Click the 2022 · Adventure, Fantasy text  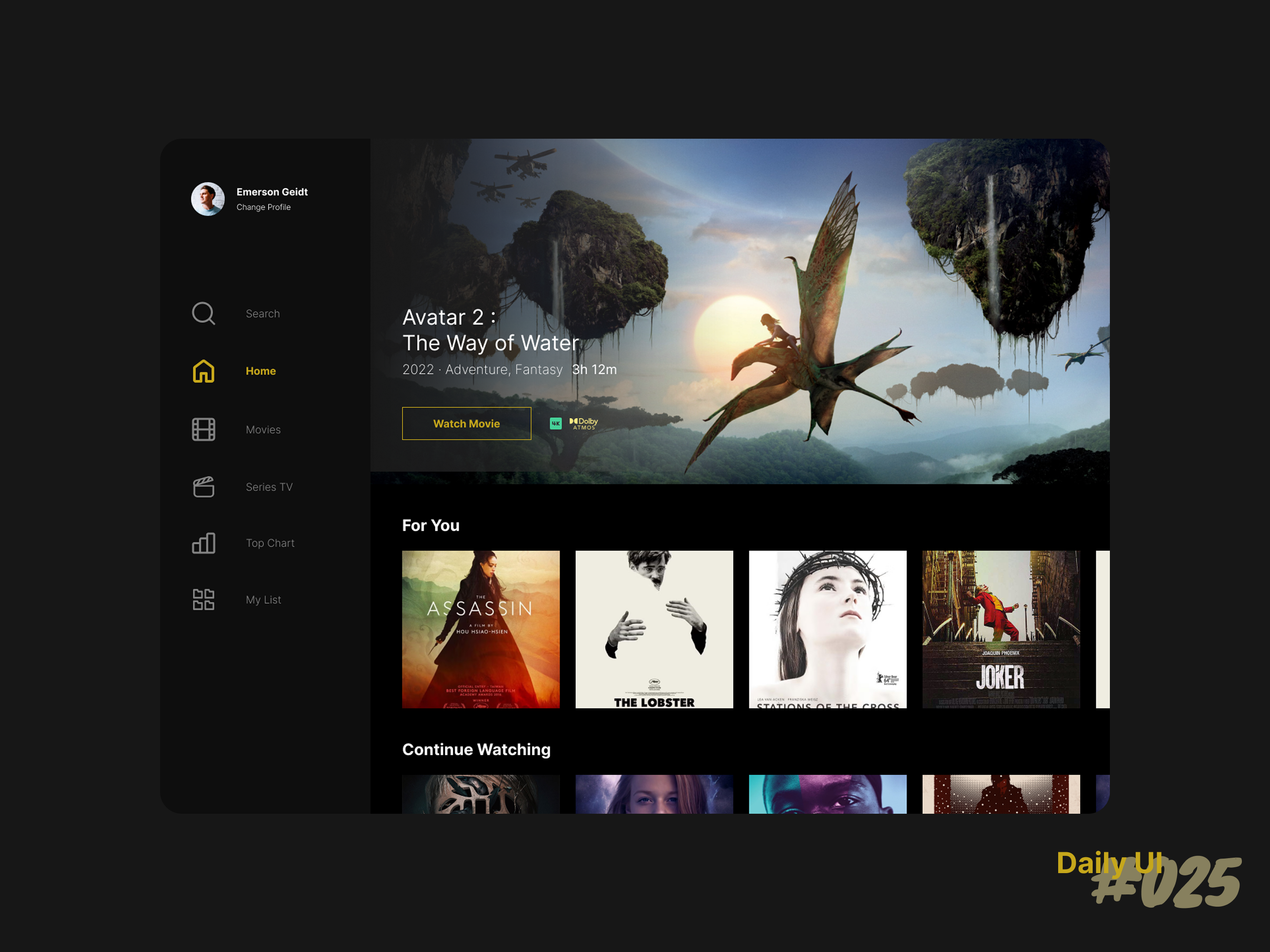point(482,369)
